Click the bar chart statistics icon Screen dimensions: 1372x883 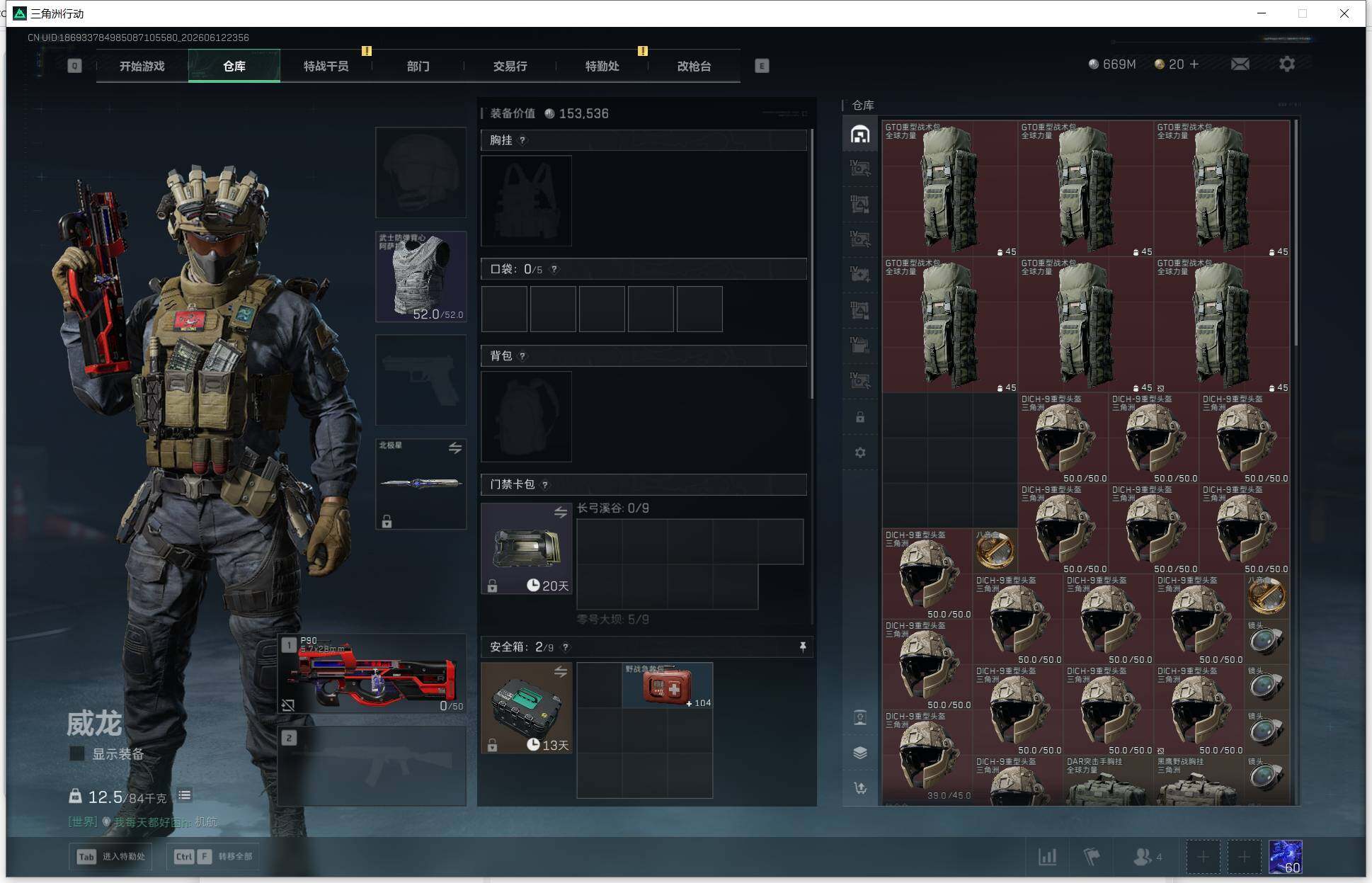[1047, 857]
